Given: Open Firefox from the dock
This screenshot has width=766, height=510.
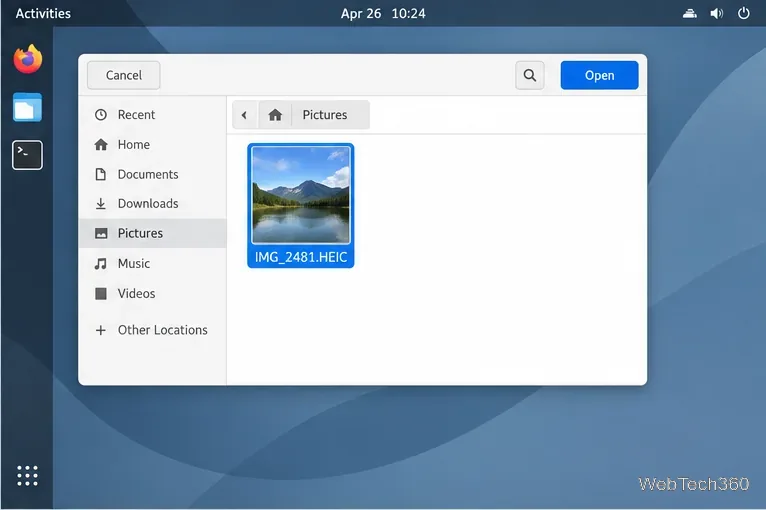Looking at the screenshot, I should (x=28, y=59).
